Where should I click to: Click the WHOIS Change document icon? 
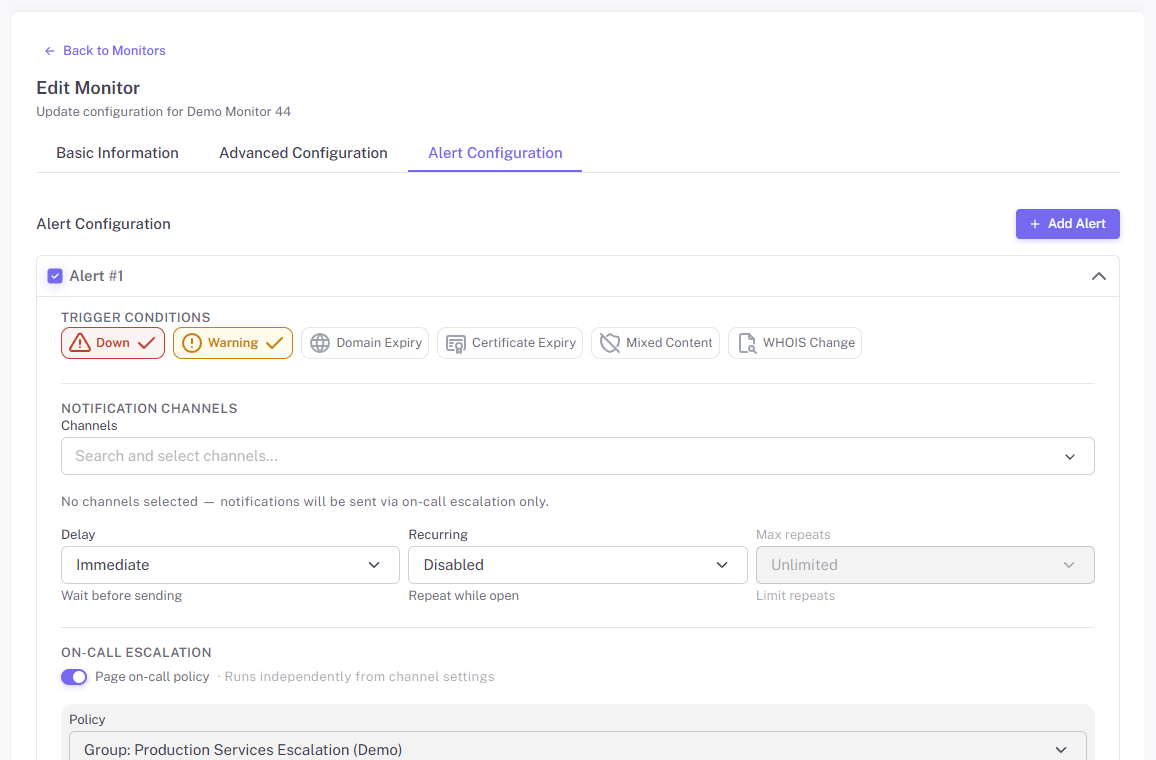coord(746,343)
